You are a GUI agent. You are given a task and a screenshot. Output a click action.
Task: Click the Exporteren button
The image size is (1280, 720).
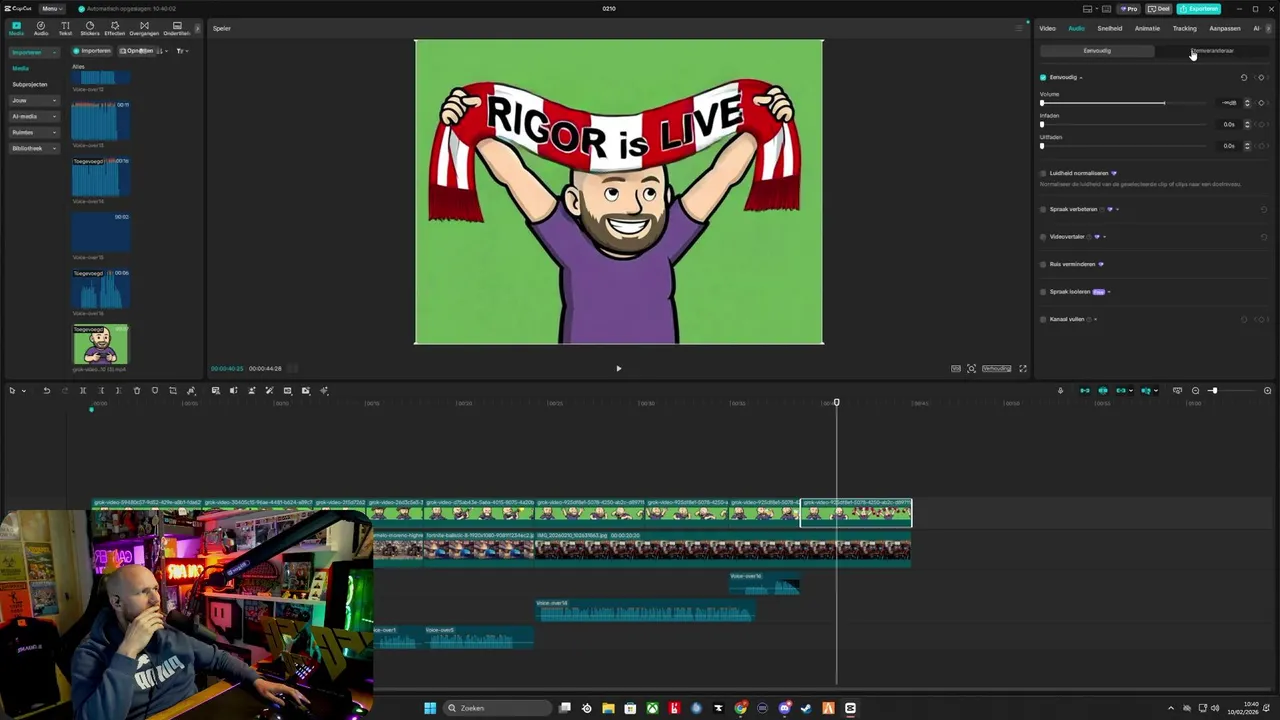point(1198,9)
